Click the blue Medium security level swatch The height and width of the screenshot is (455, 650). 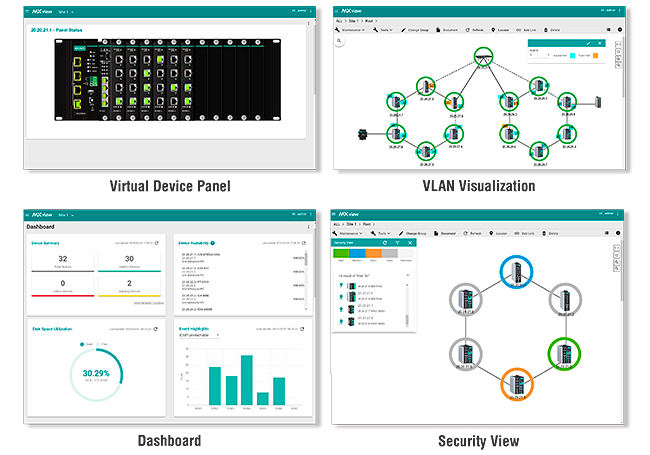[x=357, y=253]
